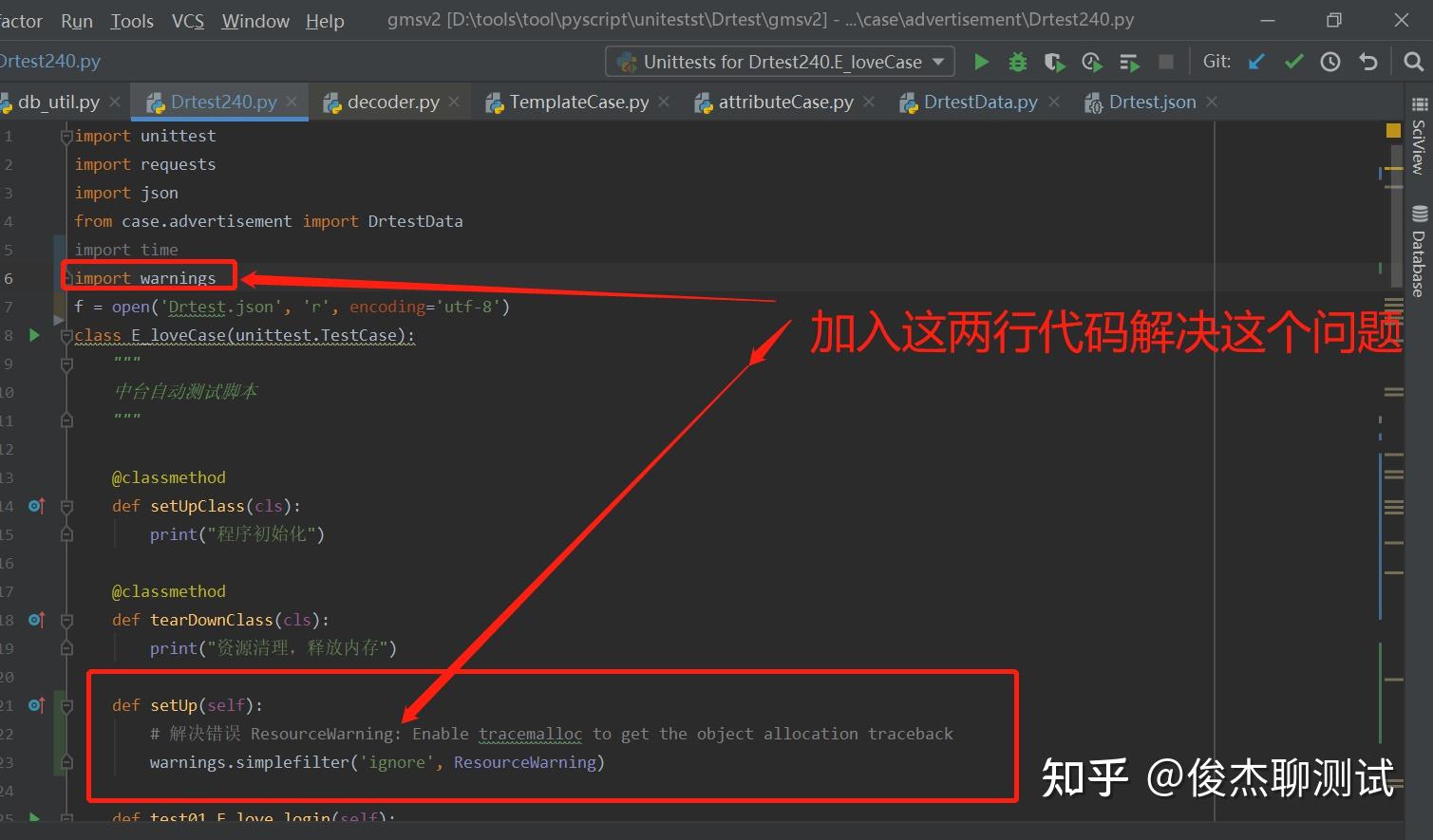
Task: Open the Profiler run icon
Action: point(1091,61)
